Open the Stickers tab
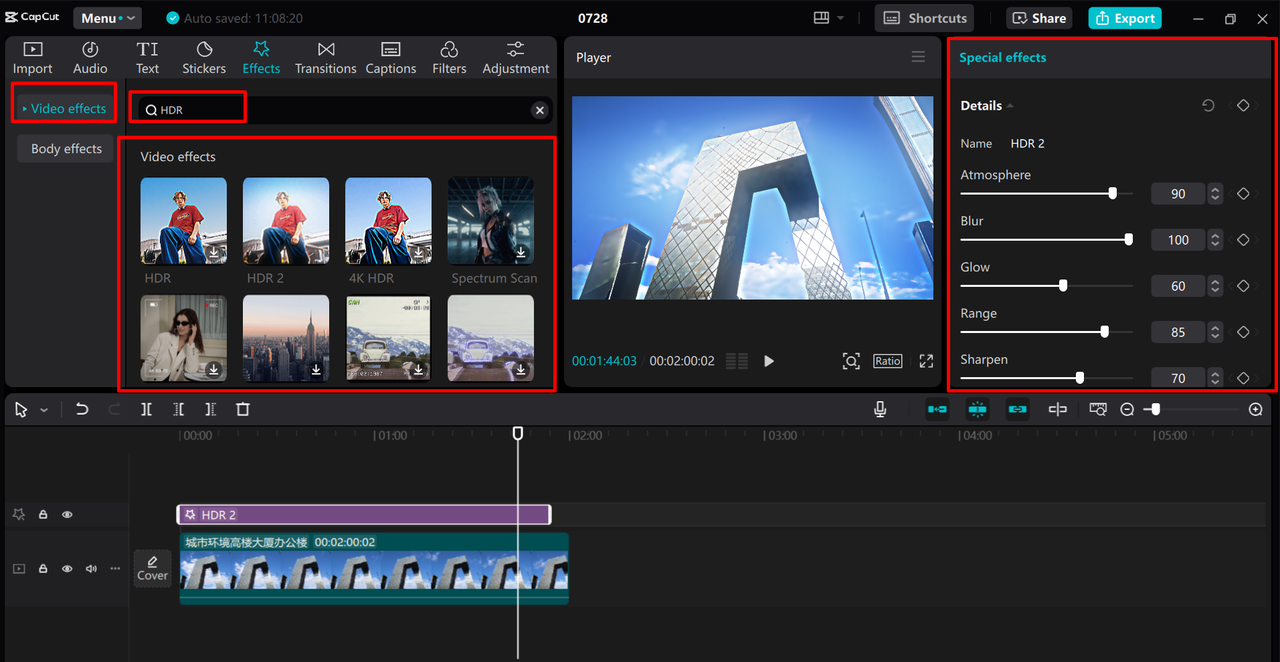The image size is (1280, 662). (204, 58)
